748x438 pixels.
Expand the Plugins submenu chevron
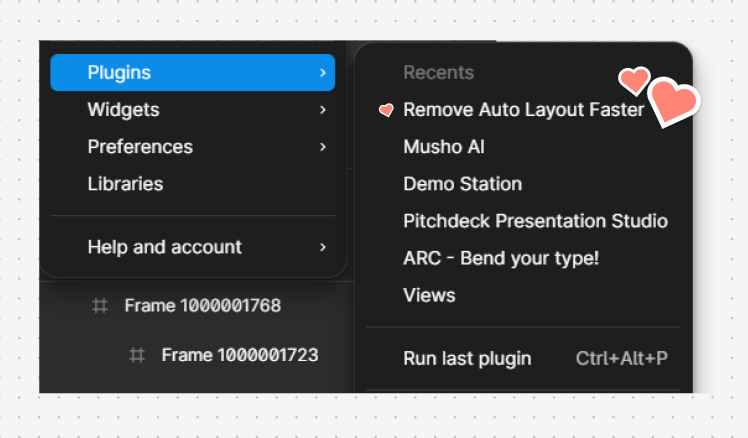323,73
